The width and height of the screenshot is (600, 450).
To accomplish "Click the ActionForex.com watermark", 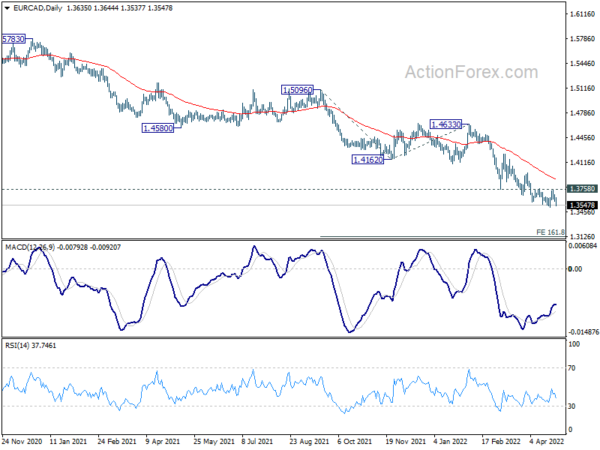I will (471, 72).
